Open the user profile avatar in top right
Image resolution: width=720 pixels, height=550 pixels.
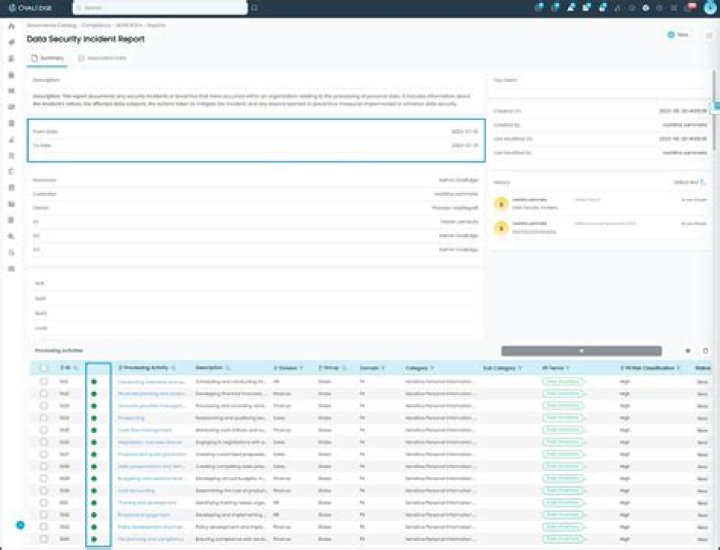[x=710, y=7]
